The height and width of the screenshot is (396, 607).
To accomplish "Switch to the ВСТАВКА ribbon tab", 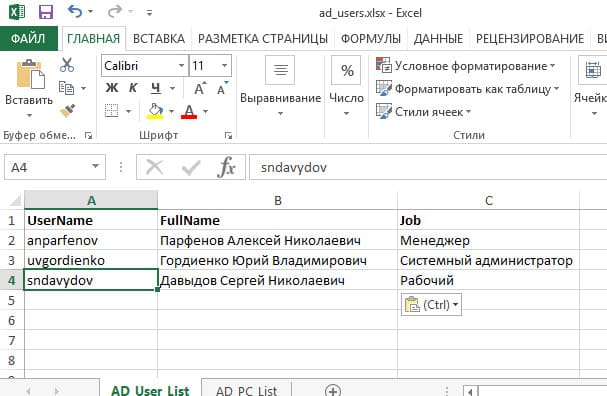I will pyautogui.click(x=159, y=39).
